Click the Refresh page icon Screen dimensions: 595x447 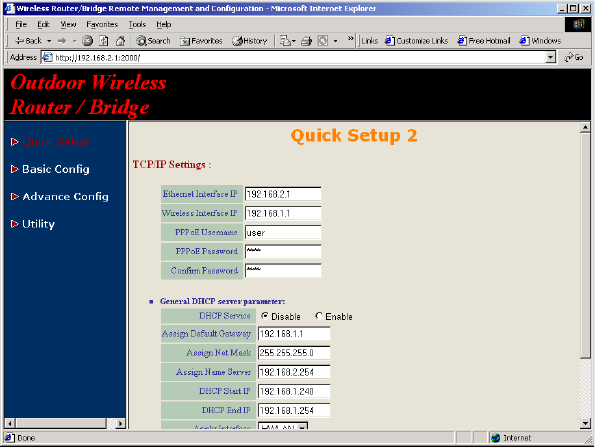click(x=104, y=41)
